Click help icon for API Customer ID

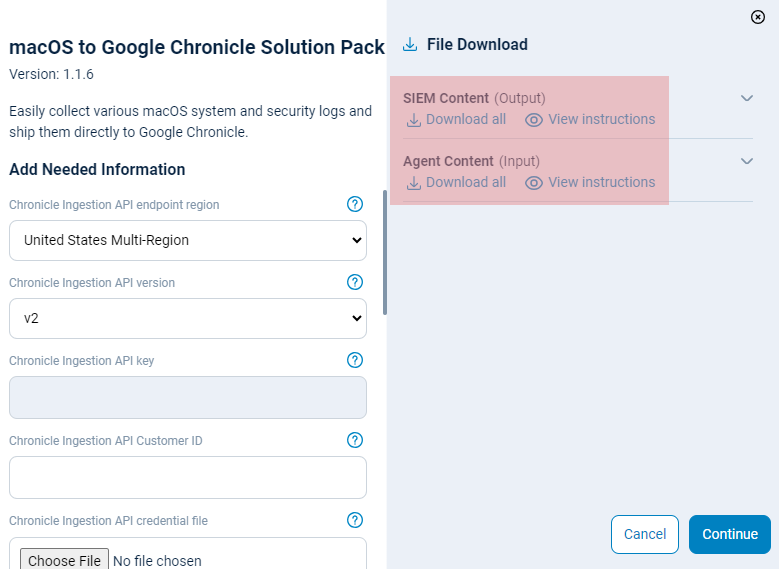tap(355, 440)
